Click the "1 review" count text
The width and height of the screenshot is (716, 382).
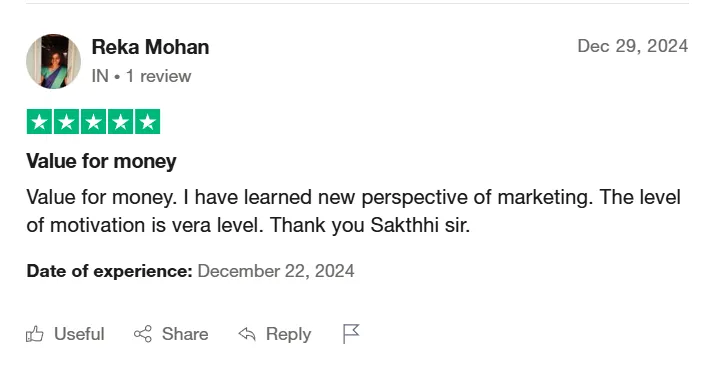click(x=158, y=76)
